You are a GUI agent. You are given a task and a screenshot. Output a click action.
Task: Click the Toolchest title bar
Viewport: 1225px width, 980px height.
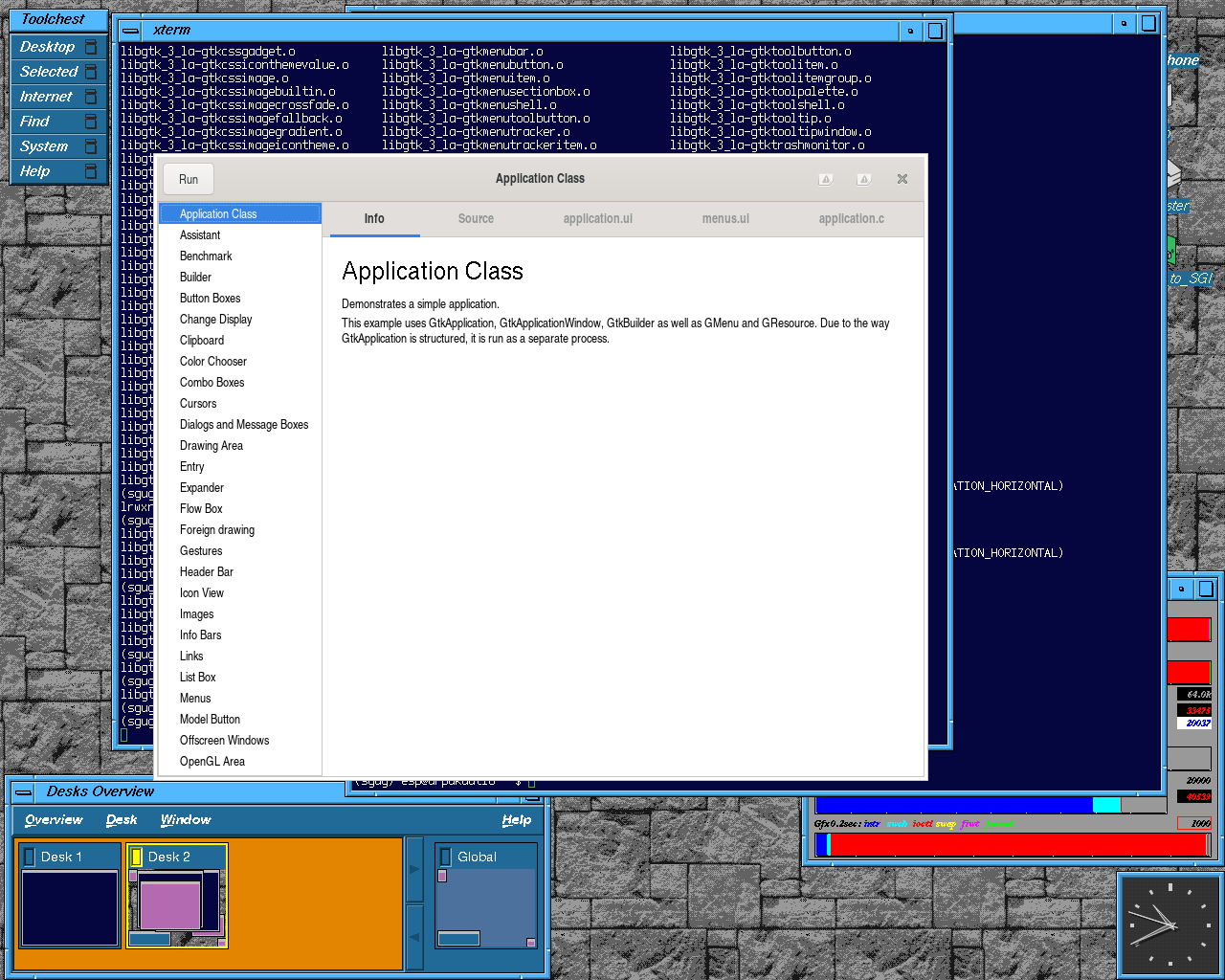point(58,19)
